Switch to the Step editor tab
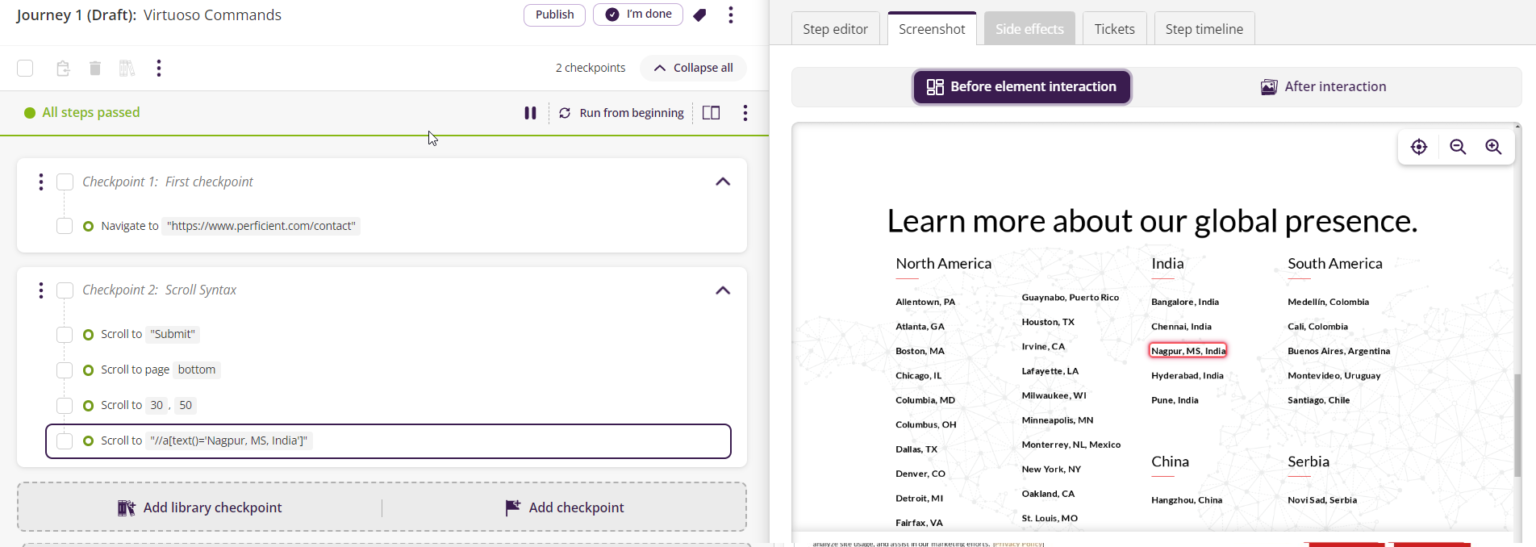 pyautogui.click(x=835, y=29)
